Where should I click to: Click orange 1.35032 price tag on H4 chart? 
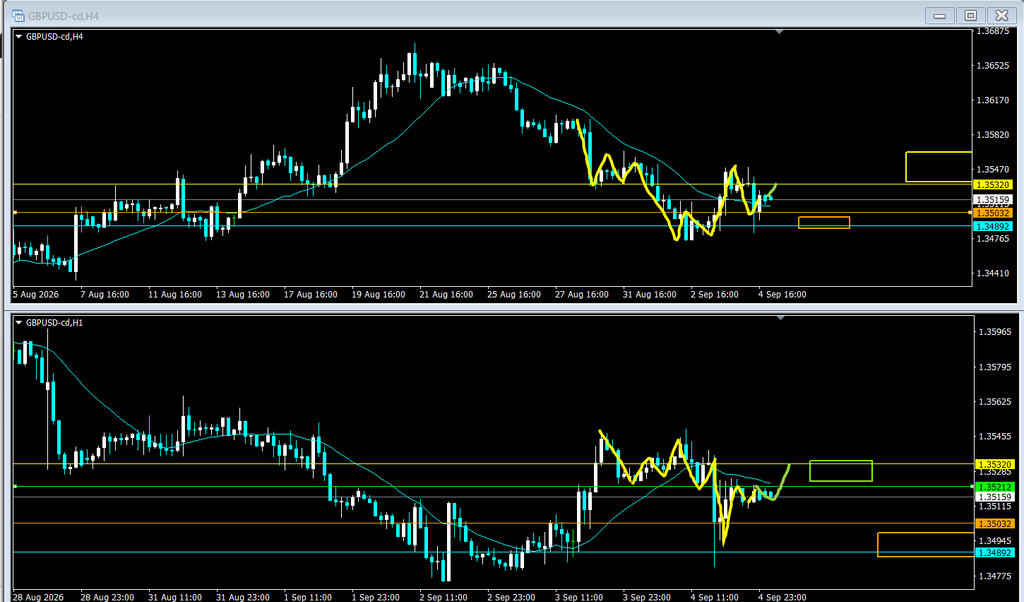(x=993, y=214)
